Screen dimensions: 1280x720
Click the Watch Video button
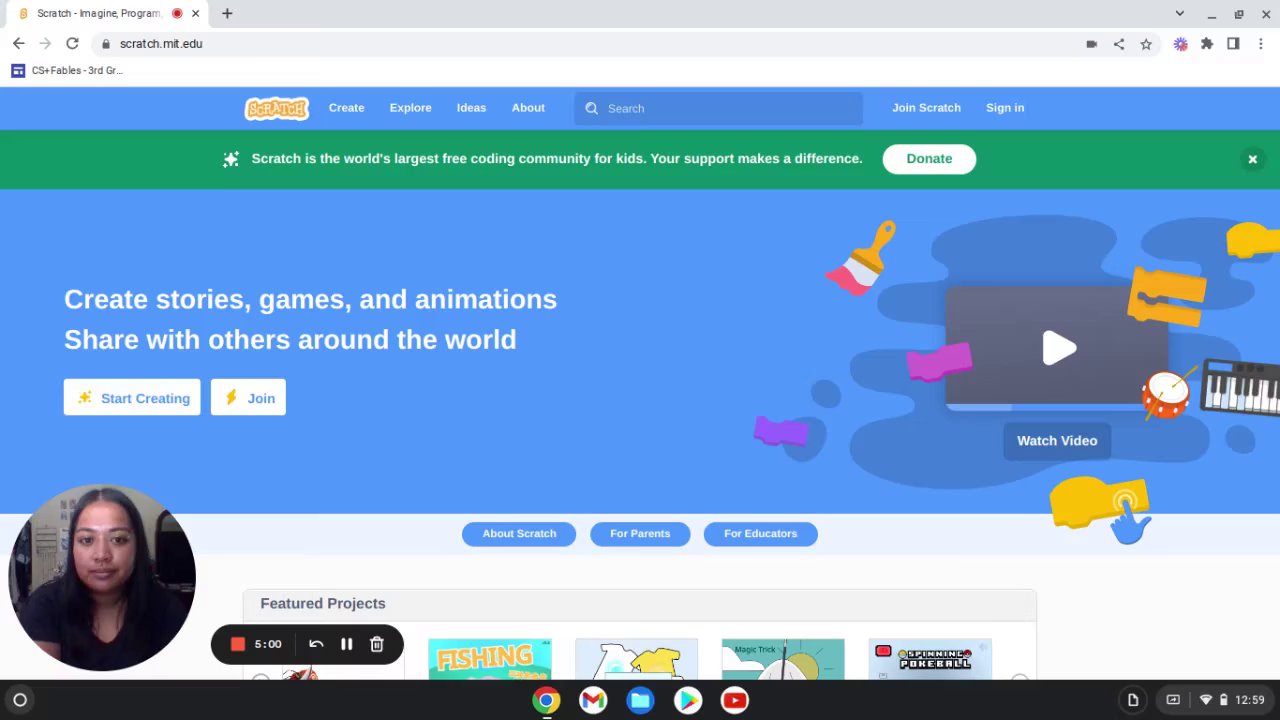(1057, 441)
